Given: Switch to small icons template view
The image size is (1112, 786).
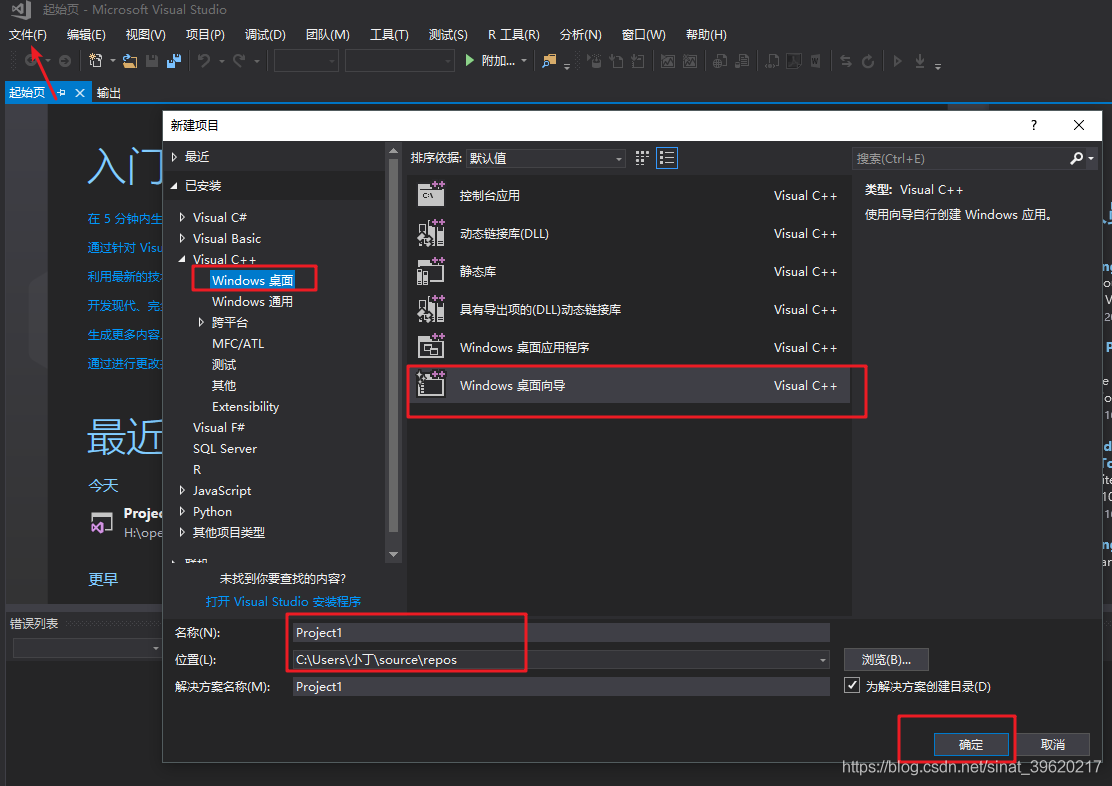Looking at the screenshot, I should point(641,157).
